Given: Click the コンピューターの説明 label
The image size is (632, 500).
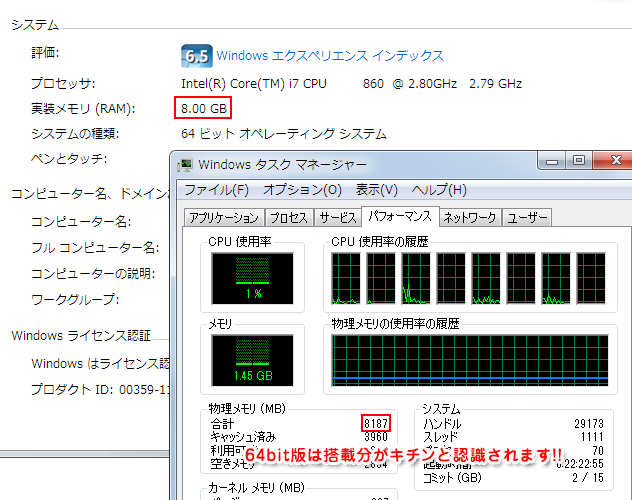Looking at the screenshot, I should pyautogui.click(x=93, y=274).
